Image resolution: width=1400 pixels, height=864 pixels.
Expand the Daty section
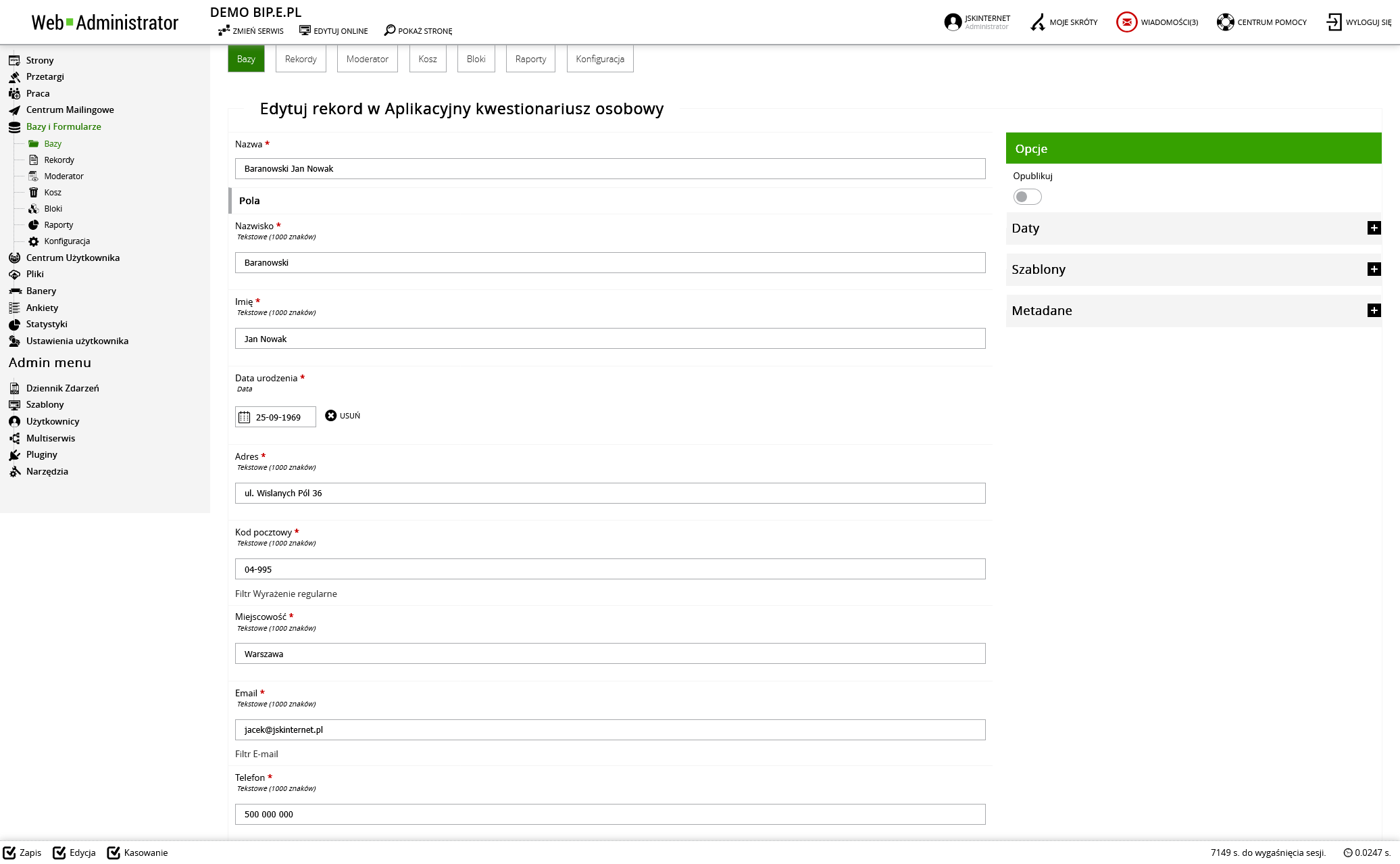[1374, 228]
